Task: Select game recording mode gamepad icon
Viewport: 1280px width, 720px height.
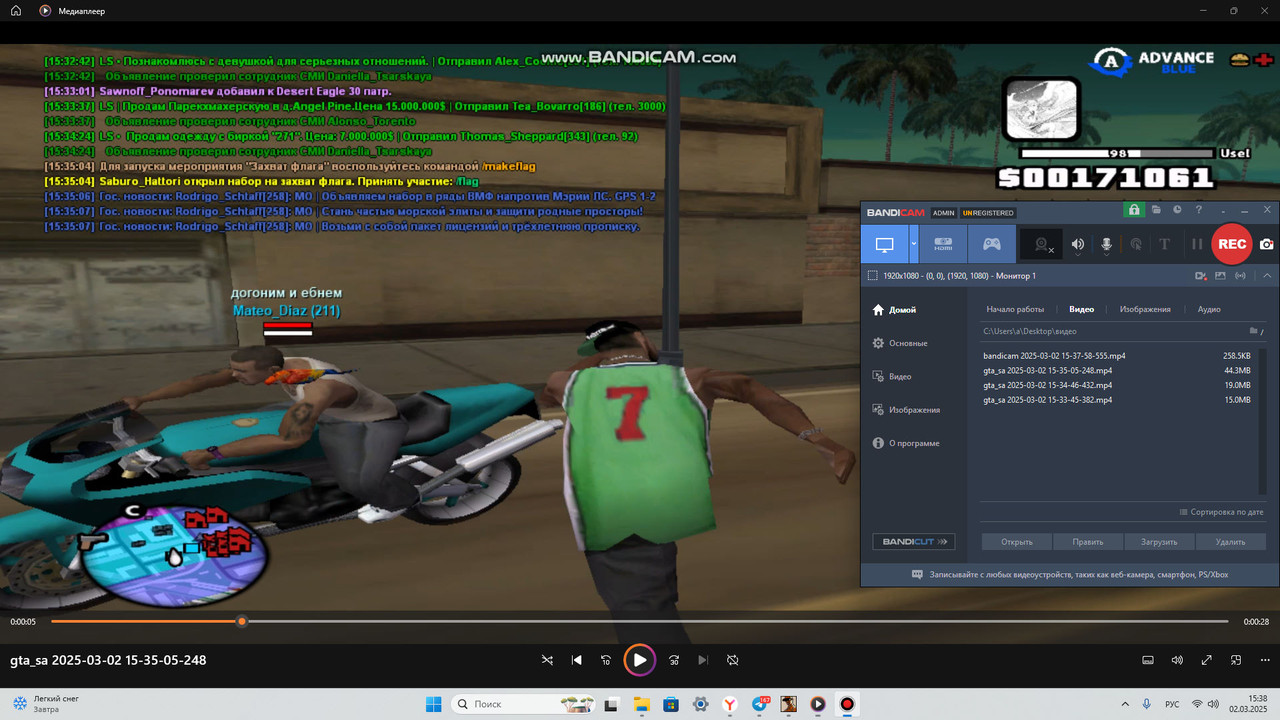Action: coord(991,244)
